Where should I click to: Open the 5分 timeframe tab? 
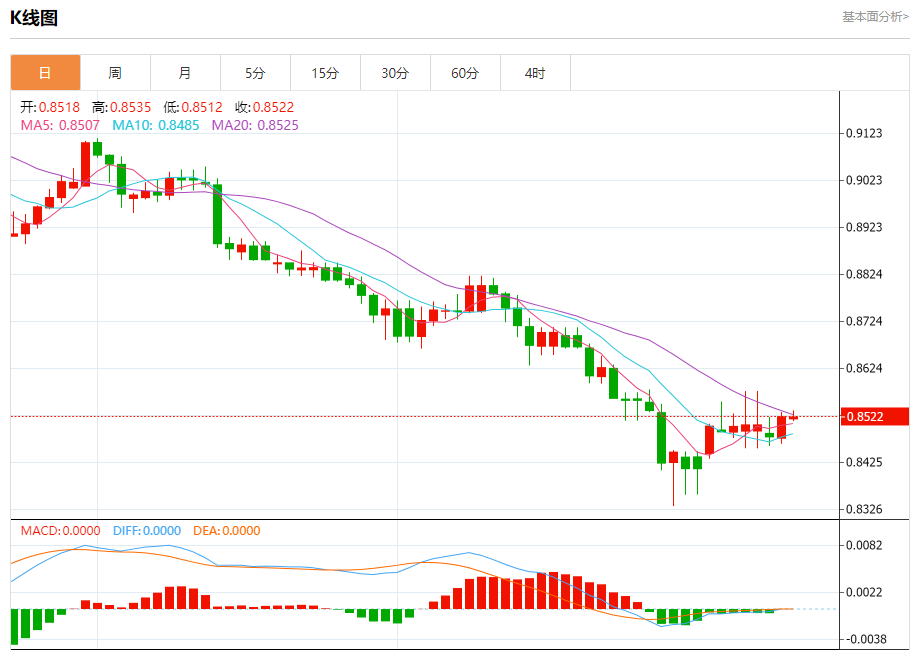coord(255,73)
